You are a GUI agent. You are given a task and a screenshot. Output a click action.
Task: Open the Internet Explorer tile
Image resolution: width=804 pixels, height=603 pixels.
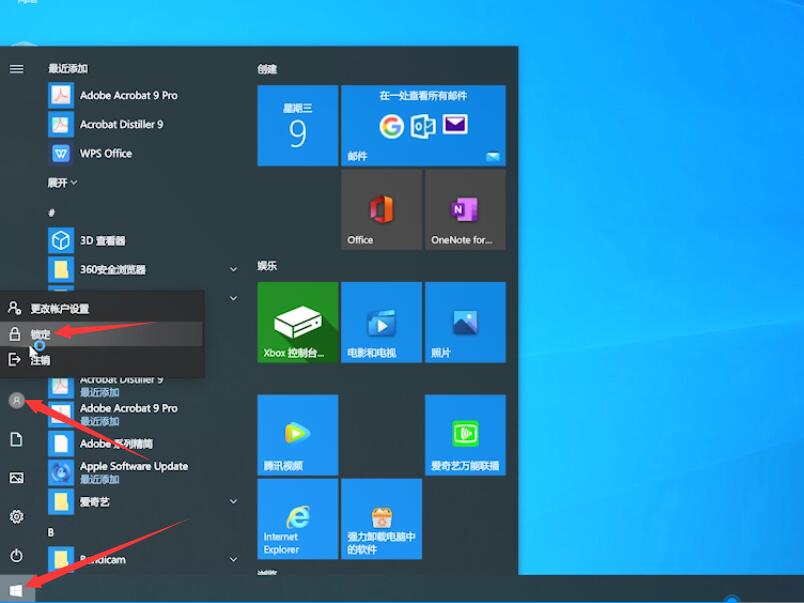(298, 519)
